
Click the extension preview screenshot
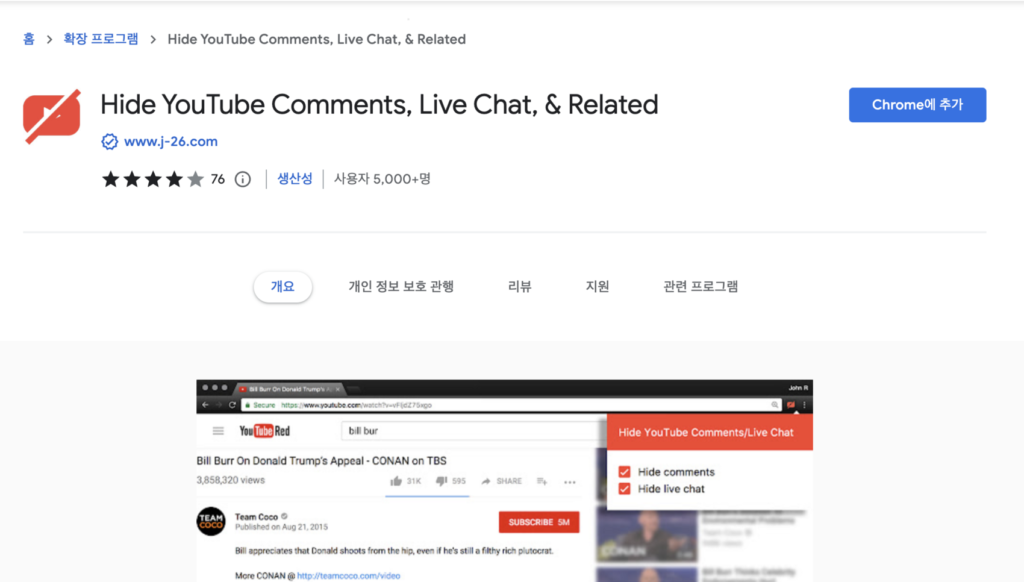pos(505,481)
